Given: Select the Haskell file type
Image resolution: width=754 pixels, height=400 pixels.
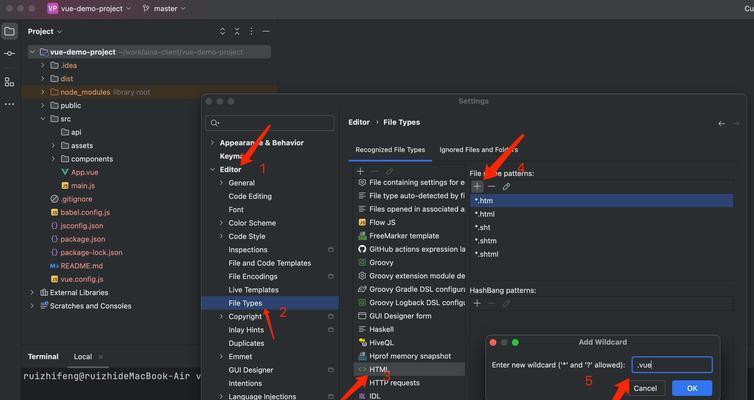Looking at the screenshot, I should point(381,329).
